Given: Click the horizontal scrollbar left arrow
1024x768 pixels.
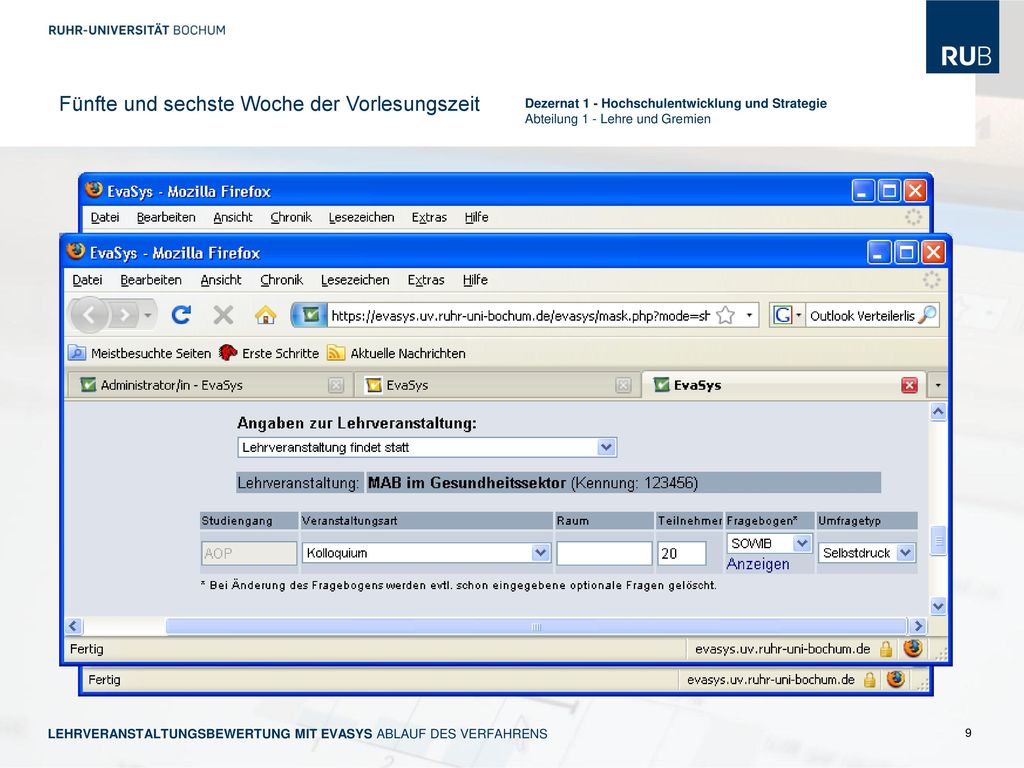Looking at the screenshot, I should 73,626.
